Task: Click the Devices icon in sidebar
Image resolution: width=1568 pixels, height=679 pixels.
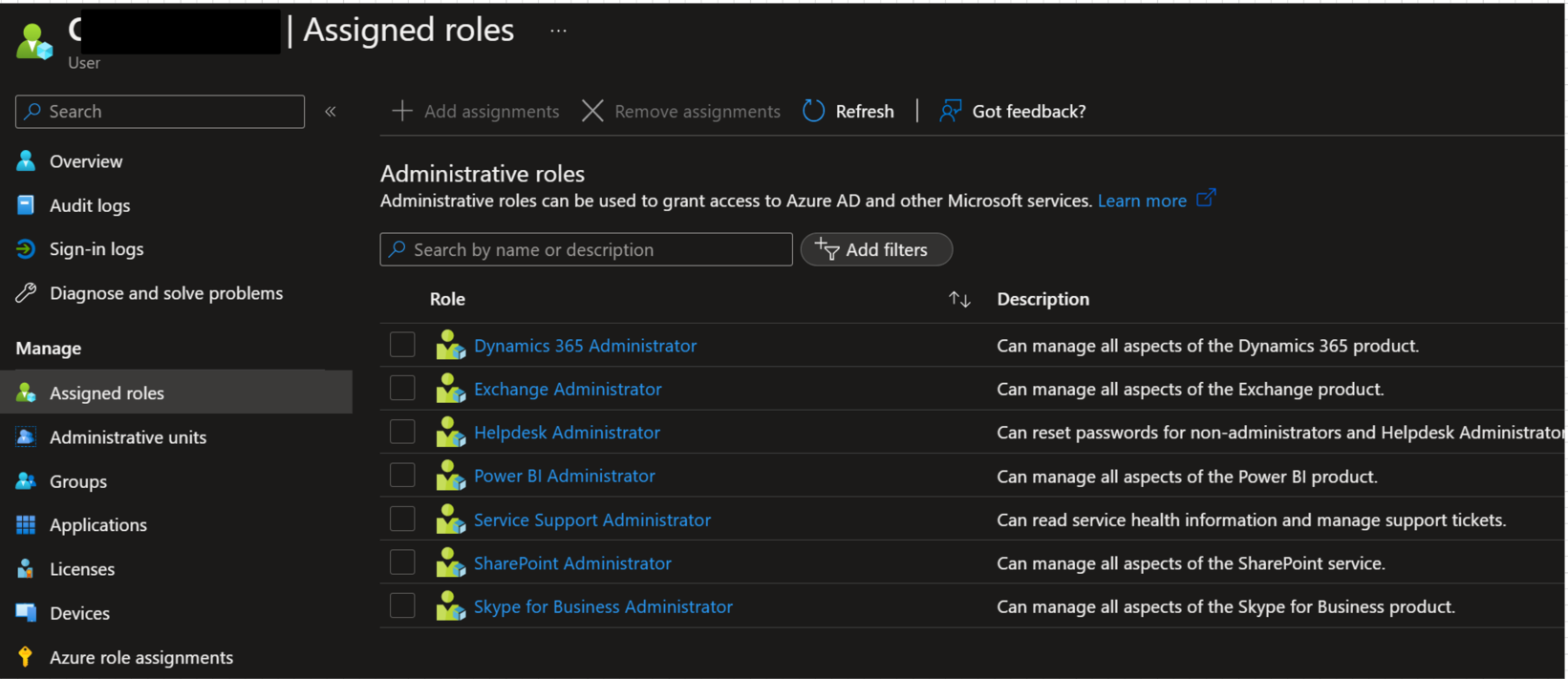Action: (26, 612)
